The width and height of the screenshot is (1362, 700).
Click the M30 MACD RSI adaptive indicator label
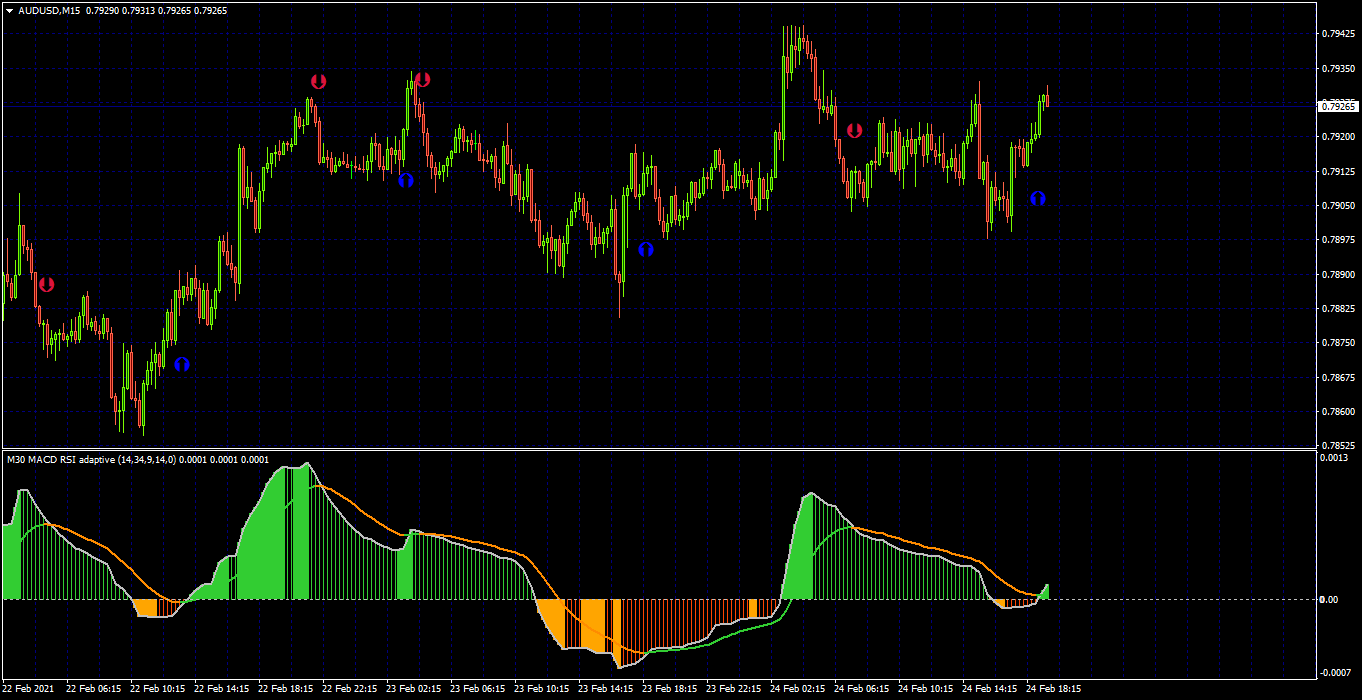tap(138, 460)
